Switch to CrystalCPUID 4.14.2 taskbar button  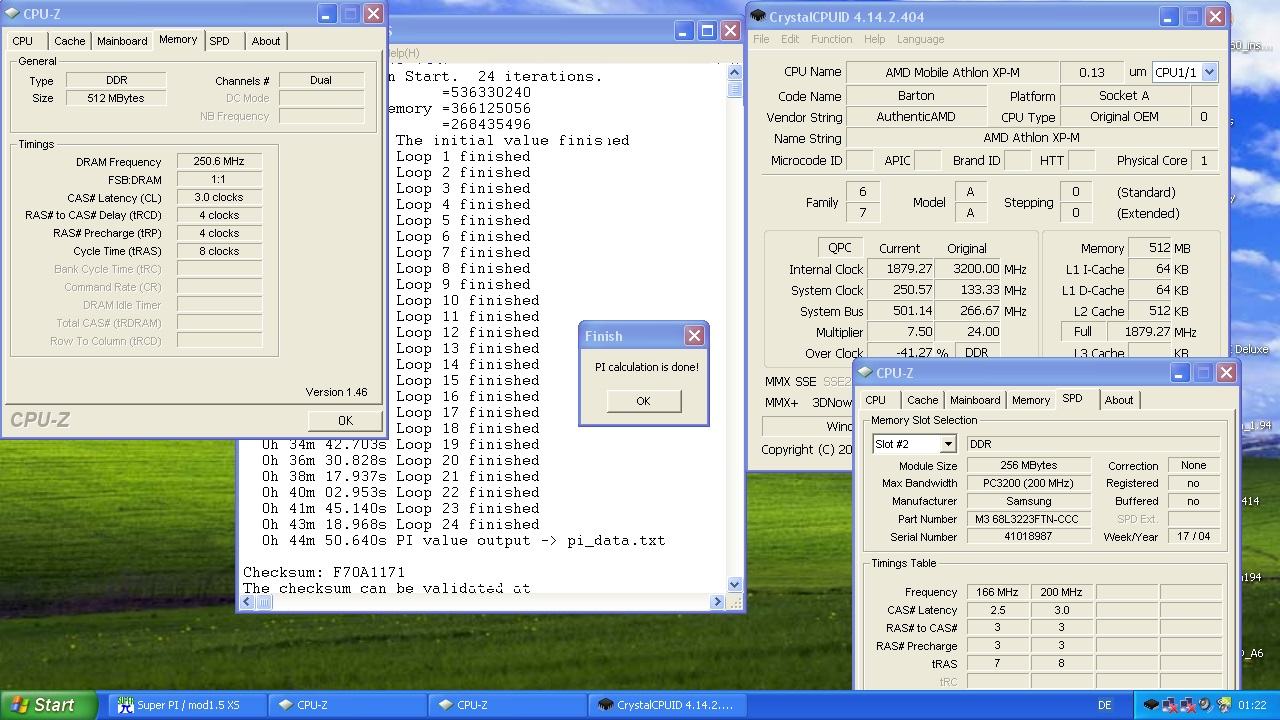click(667, 705)
